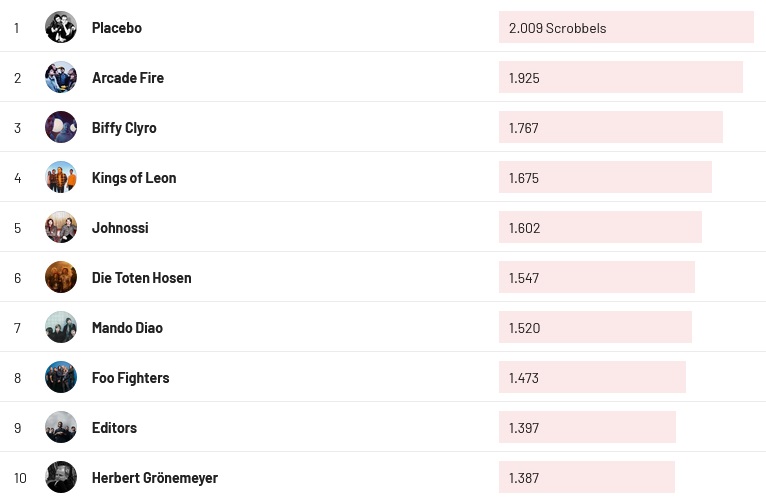Open Herbert Grönemeyer's avatar picture
The image size is (766, 500).
61,477
